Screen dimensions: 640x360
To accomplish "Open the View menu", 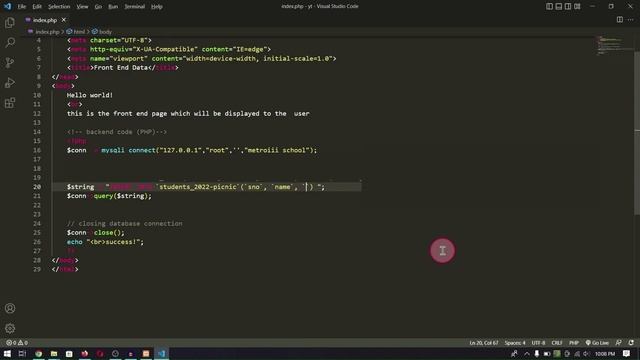I will click(x=82, y=7).
